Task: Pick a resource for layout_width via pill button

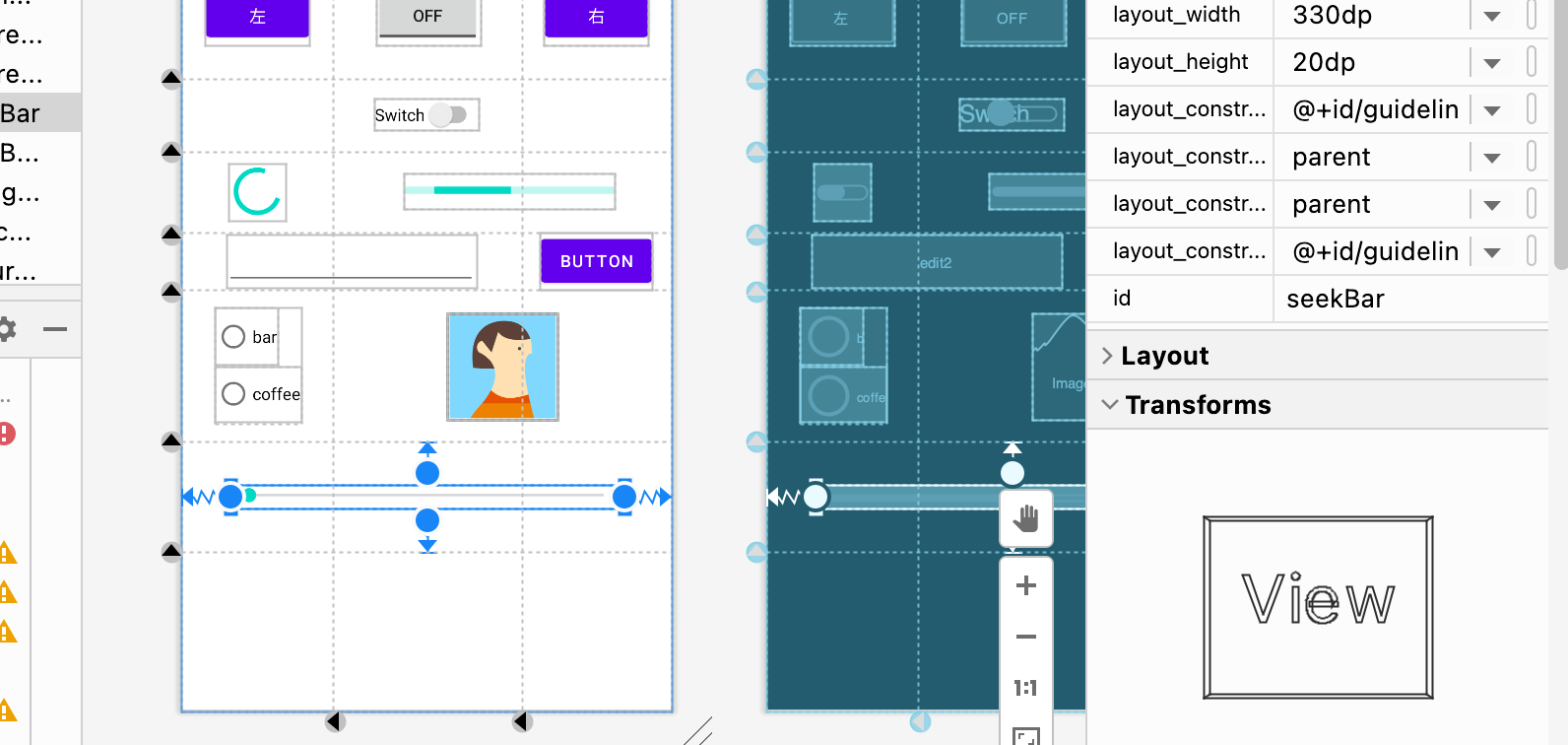Action: (x=1532, y=15)
